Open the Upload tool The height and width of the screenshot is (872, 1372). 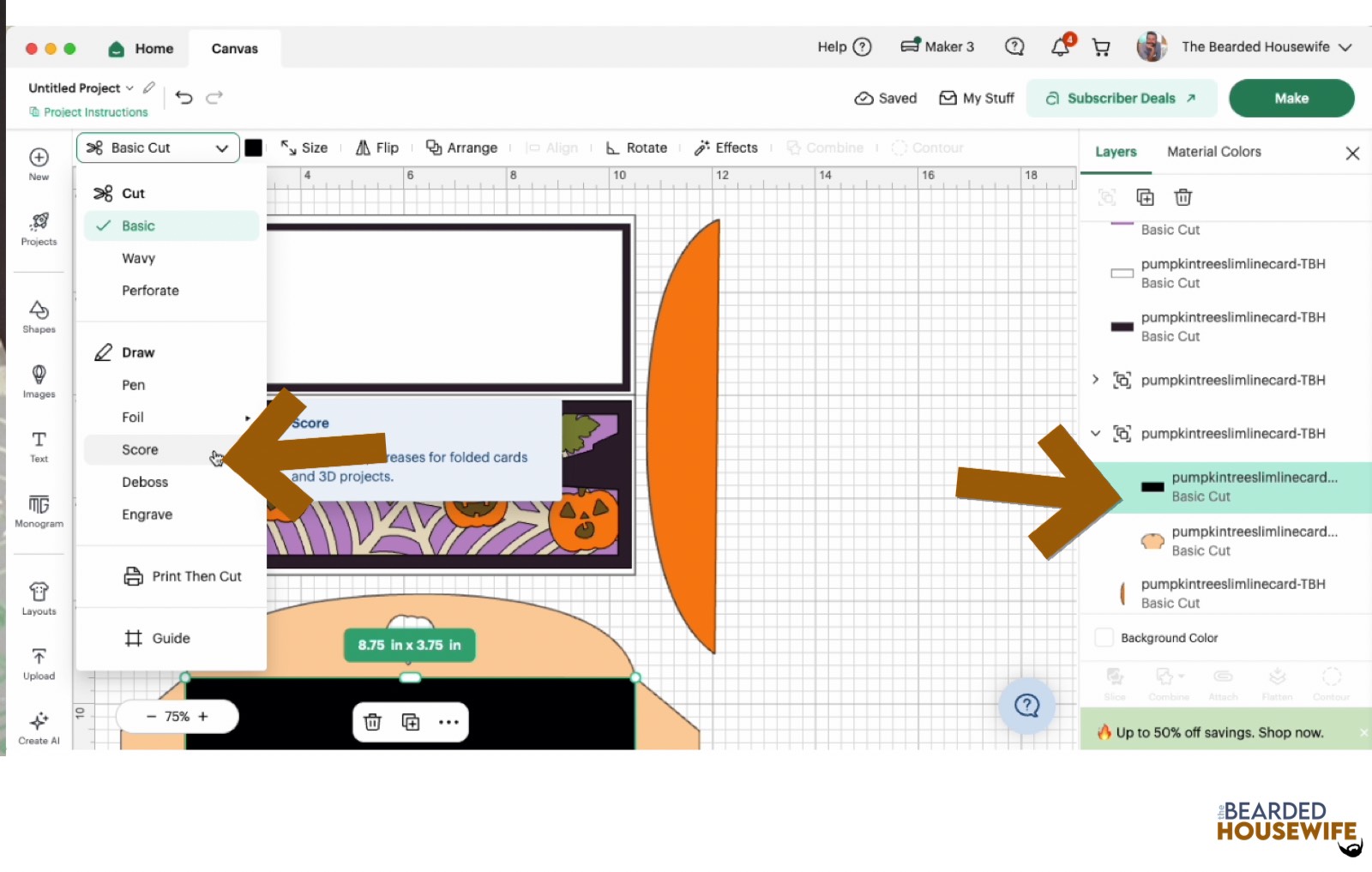point(39,664)
